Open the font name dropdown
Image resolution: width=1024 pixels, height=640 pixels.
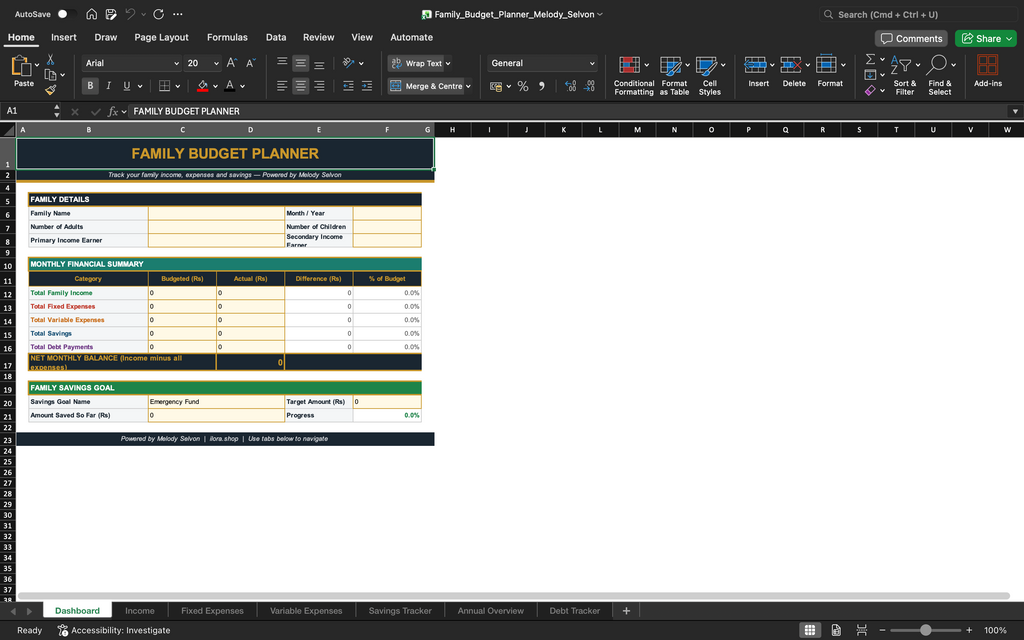[176, 63]
